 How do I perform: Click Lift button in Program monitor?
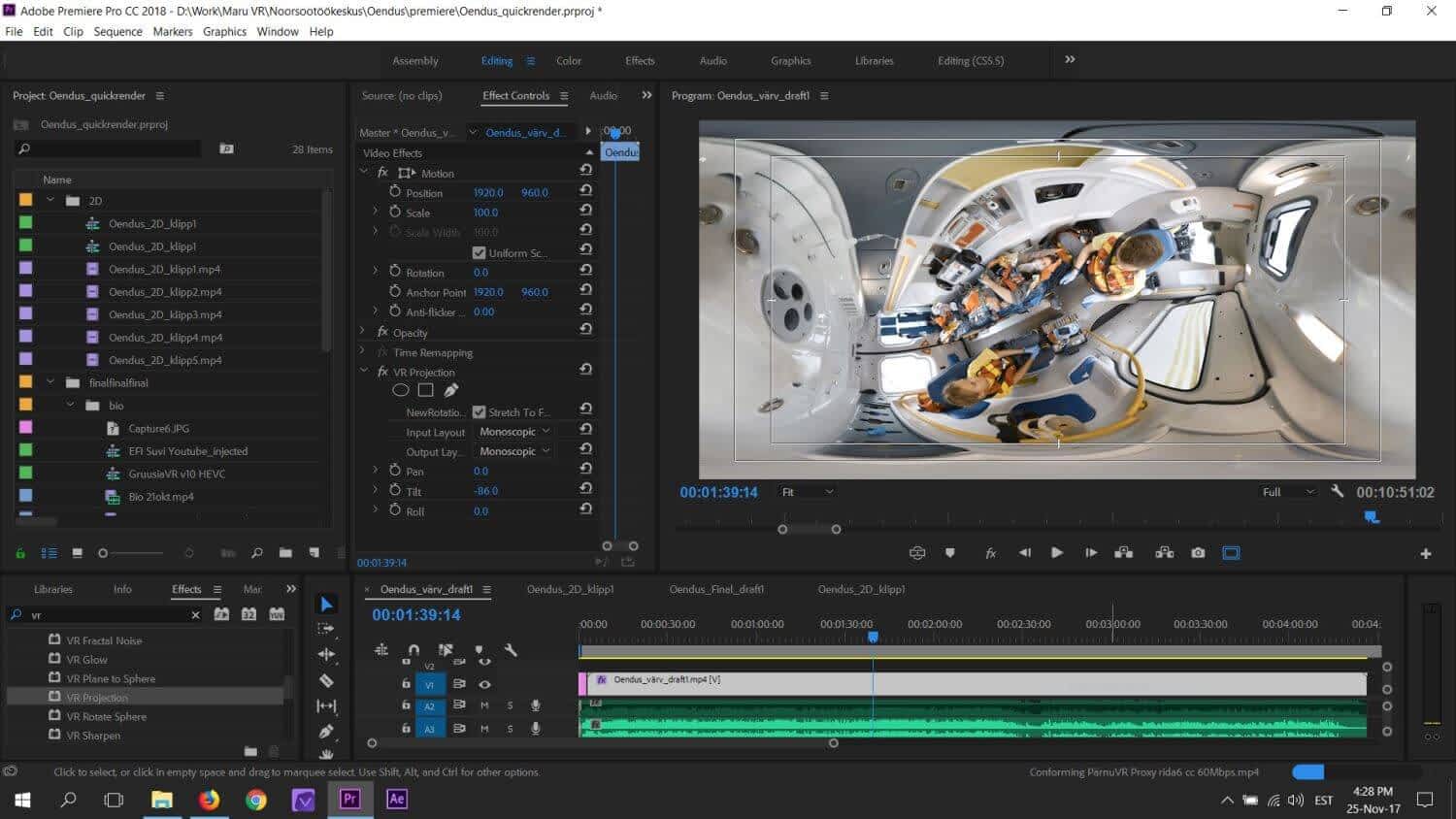(1124, 553)
